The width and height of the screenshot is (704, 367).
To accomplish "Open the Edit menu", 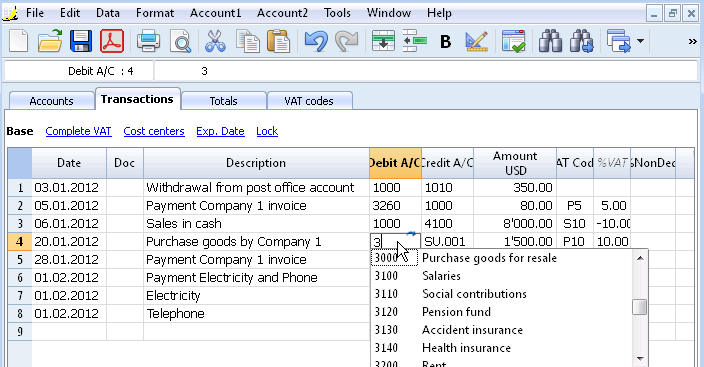I will 70,13.
